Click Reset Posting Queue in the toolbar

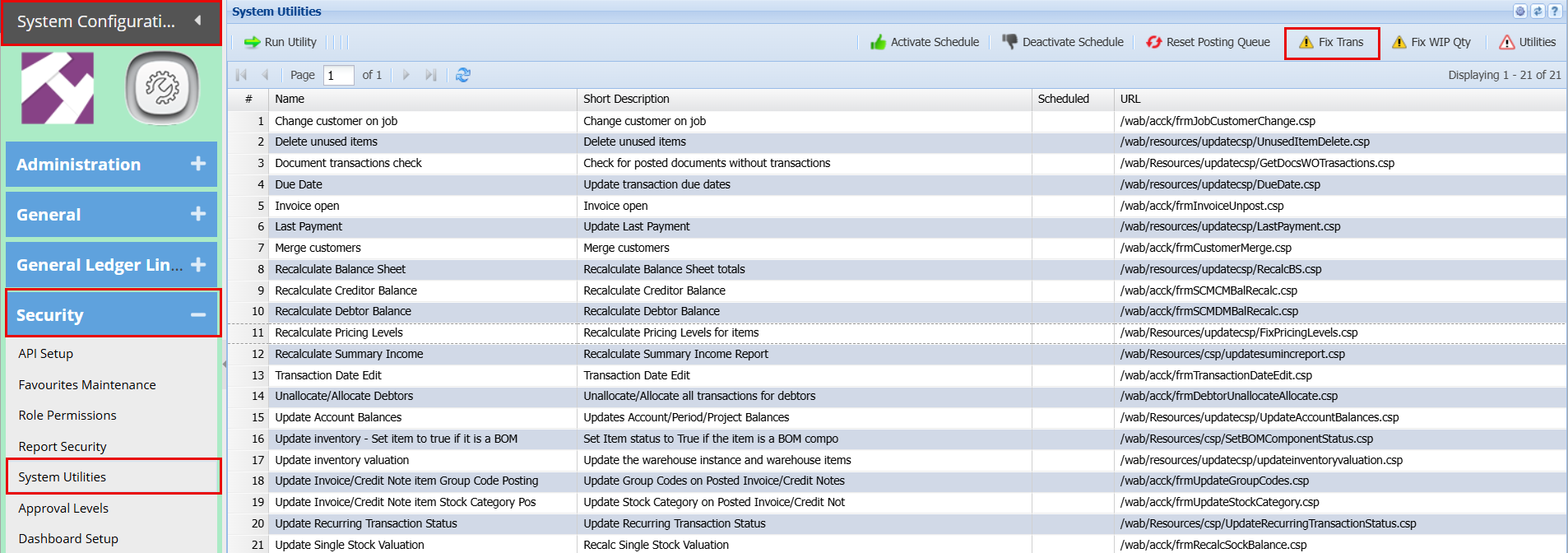tap(1208, 42)
